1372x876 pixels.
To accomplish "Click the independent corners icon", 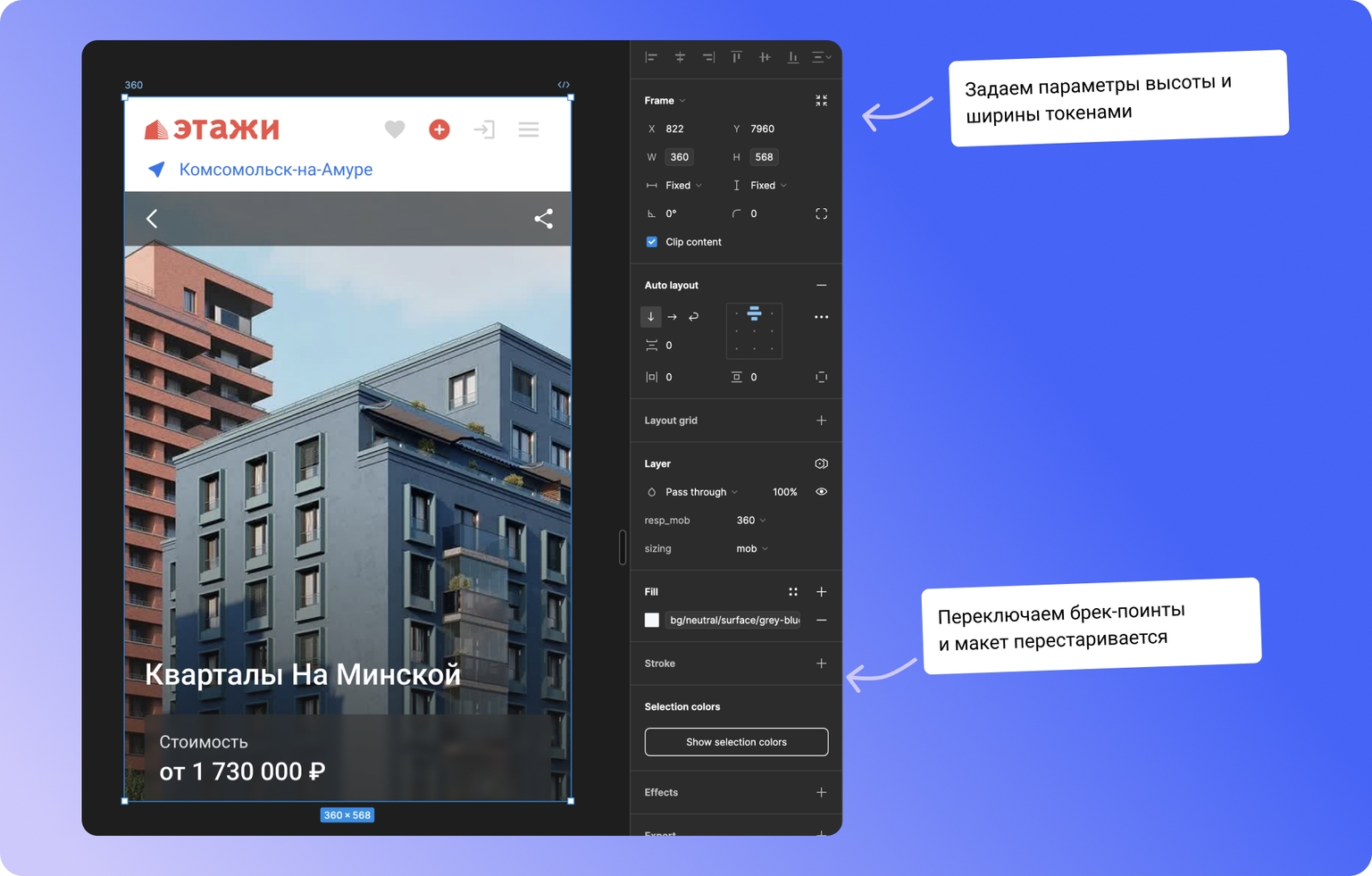I will [822, 214].
